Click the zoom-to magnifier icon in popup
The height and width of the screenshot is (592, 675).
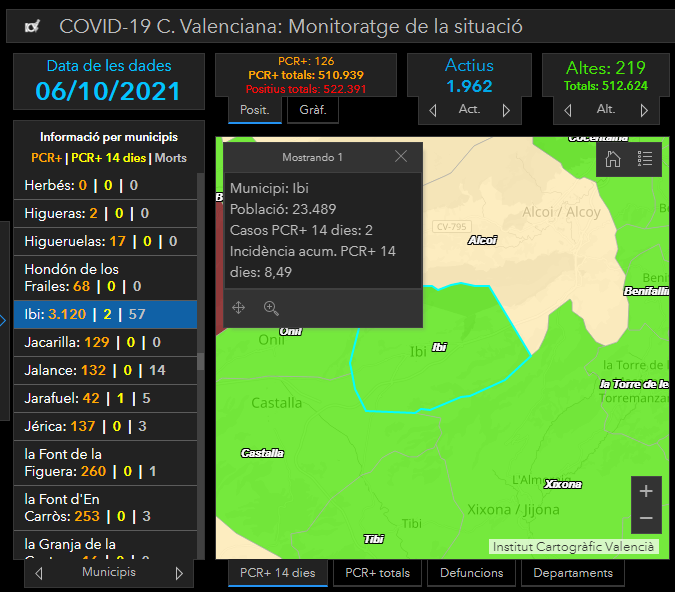[271, 308]
